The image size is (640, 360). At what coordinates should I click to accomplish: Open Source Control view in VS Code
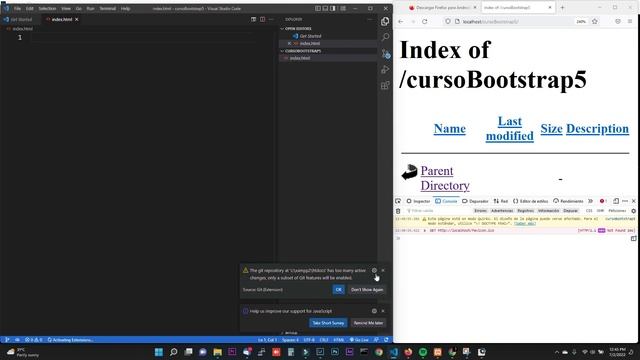click(x=386, y=53)
